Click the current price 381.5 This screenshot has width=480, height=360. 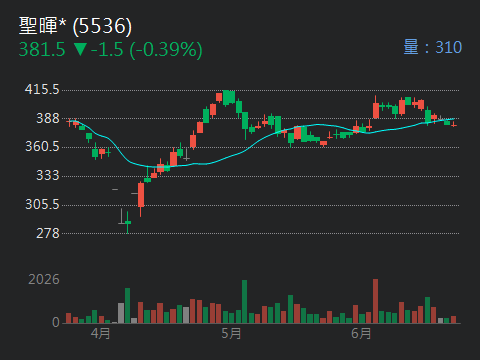(42, 50)
